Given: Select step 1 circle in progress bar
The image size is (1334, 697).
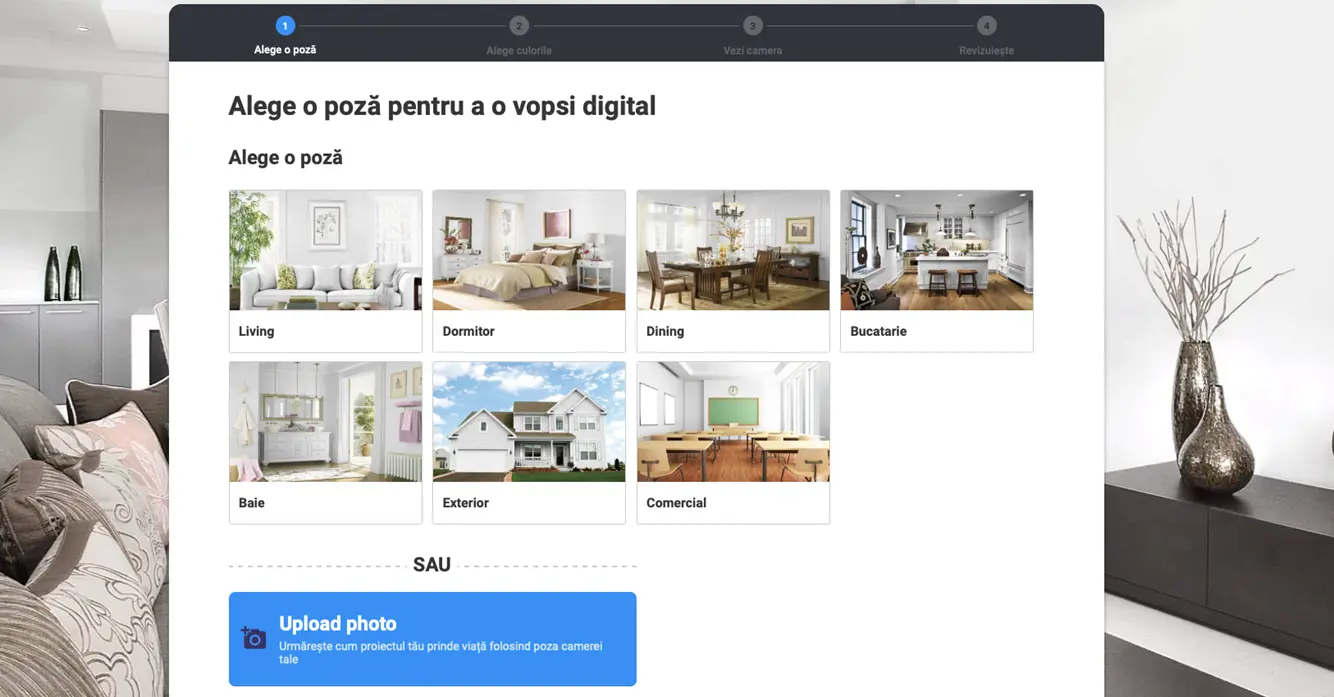Looking at the screenshot, I should (285, 25).
